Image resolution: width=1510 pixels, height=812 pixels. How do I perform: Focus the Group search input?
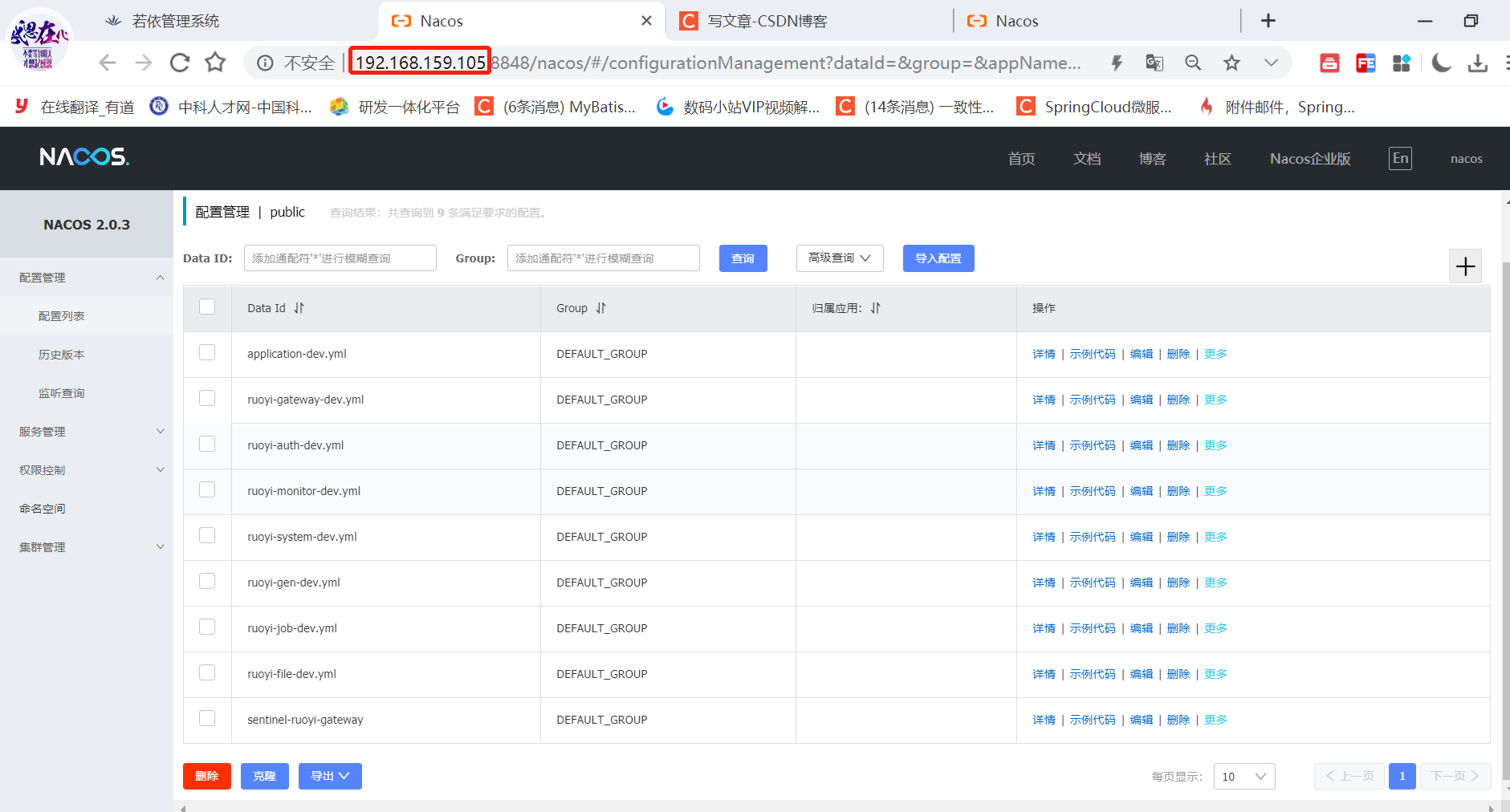tap(604, 258)
